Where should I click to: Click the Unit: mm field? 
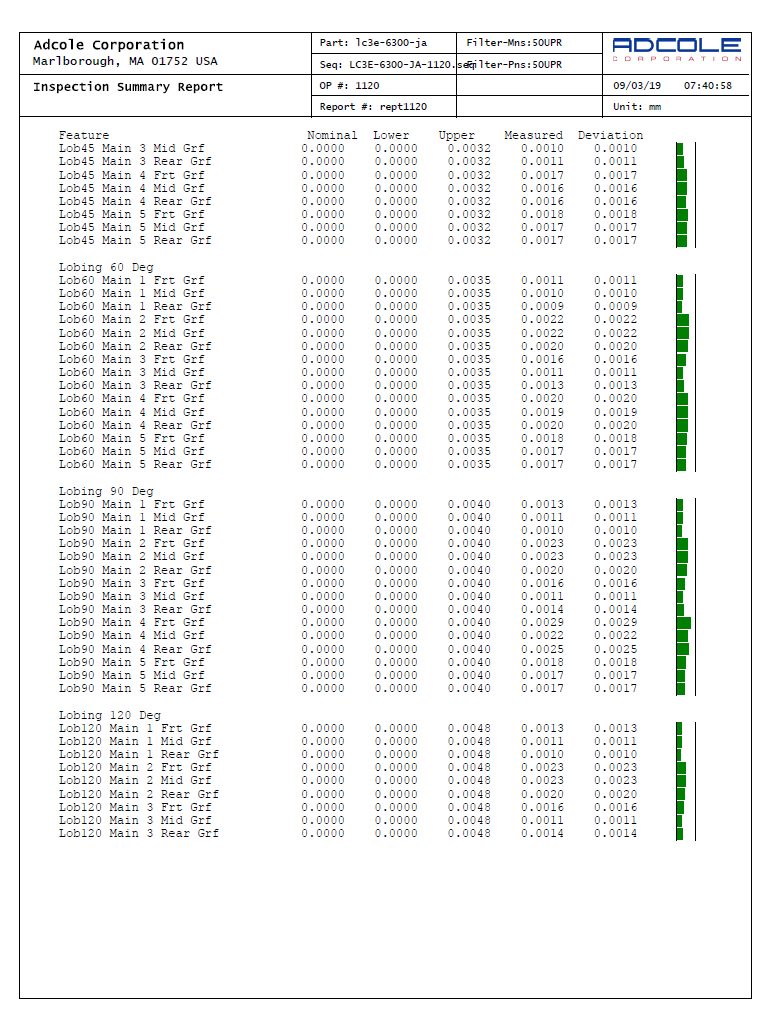pyautogui.click(x=637, y=107)
